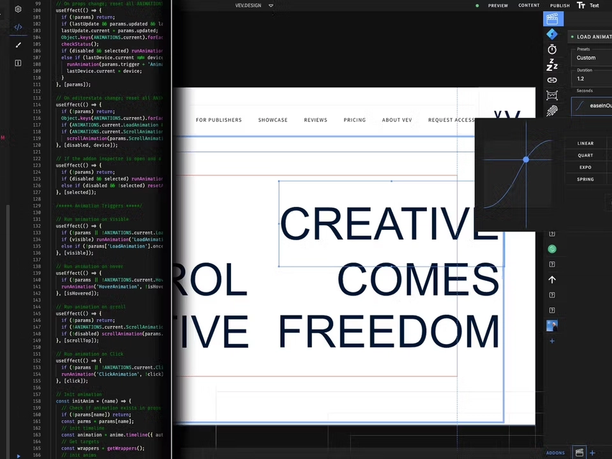Click code line 'const initAnim = (name) => {'
The width and height of the screenshot is (612, 459).
tap(94, 401)
